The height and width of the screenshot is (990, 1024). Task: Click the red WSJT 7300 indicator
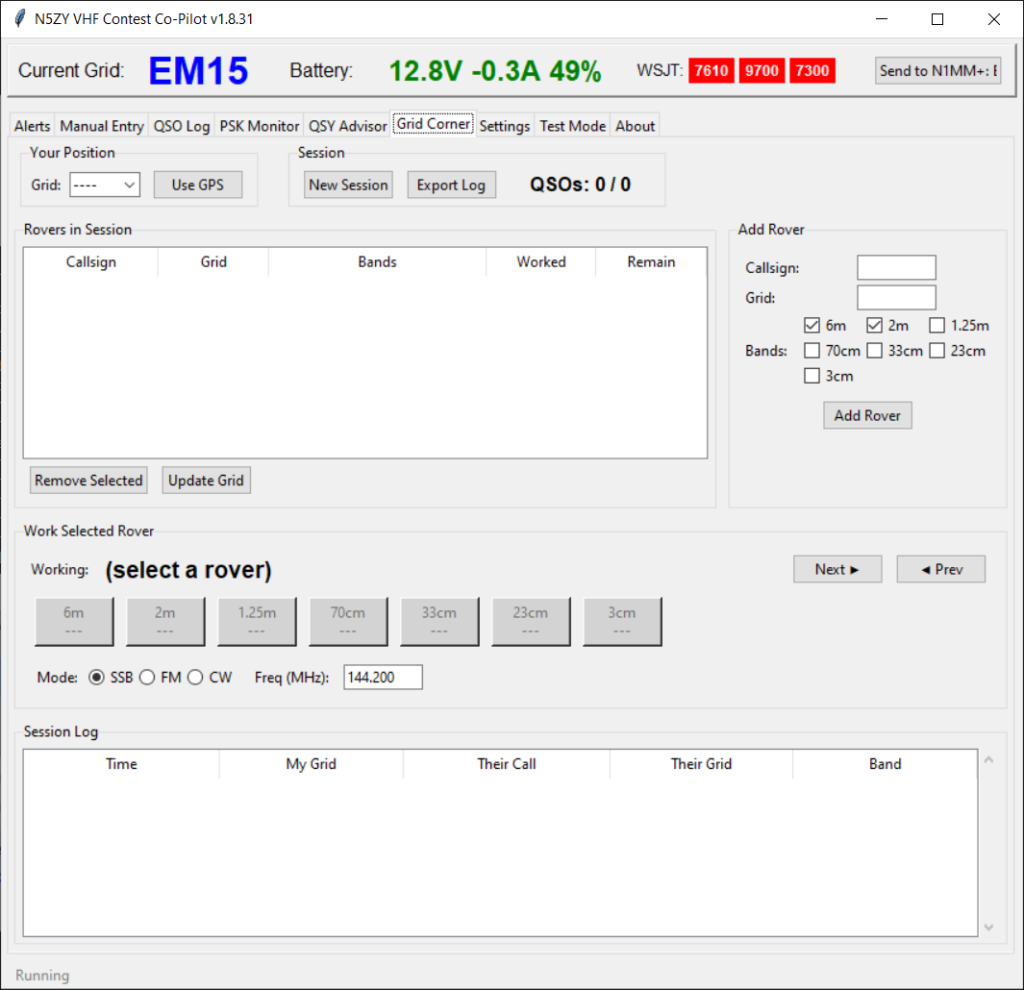pos(811,71)
